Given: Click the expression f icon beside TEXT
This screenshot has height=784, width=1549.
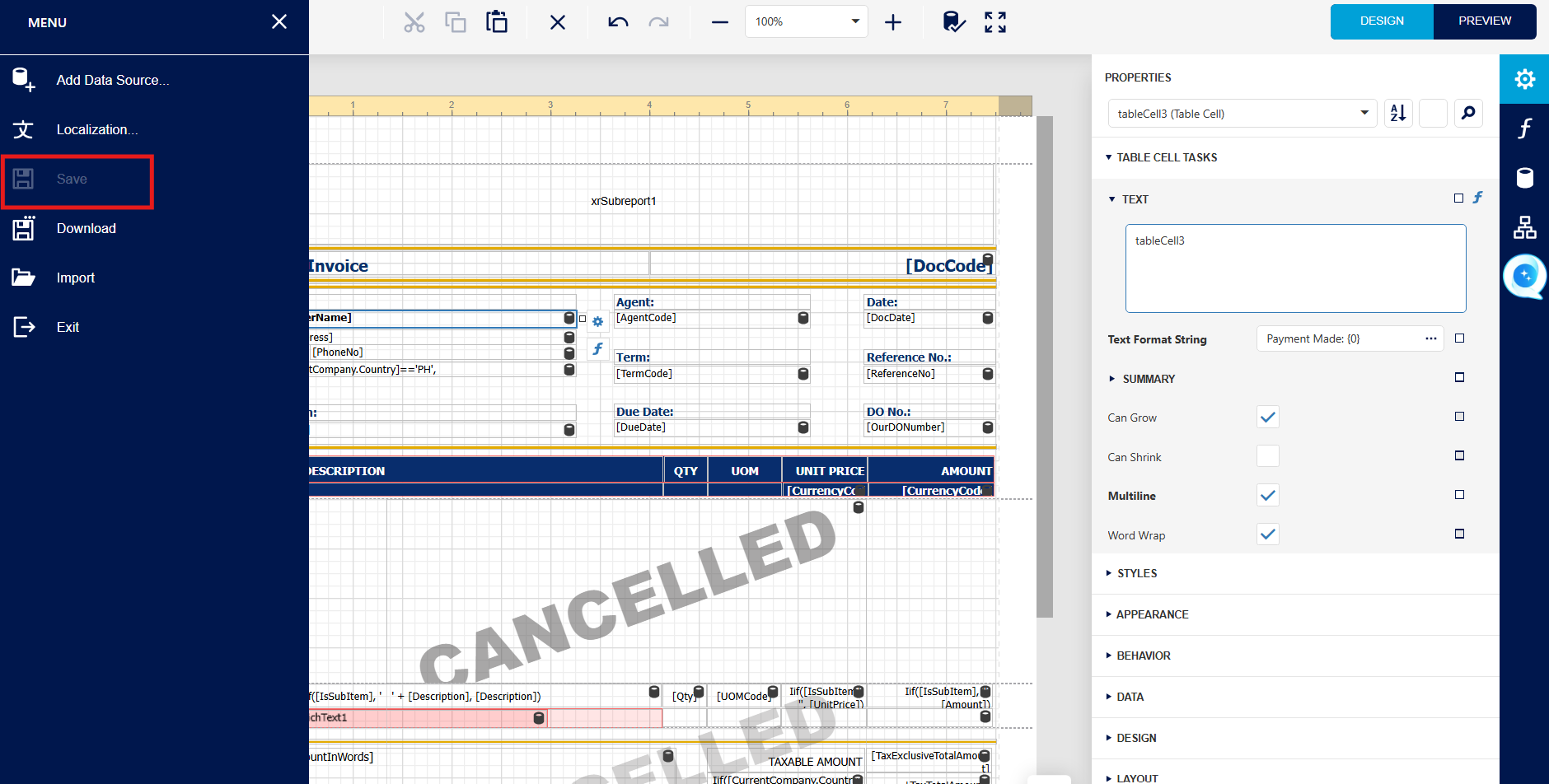Looking at the screenshot, I should 1478,198.
